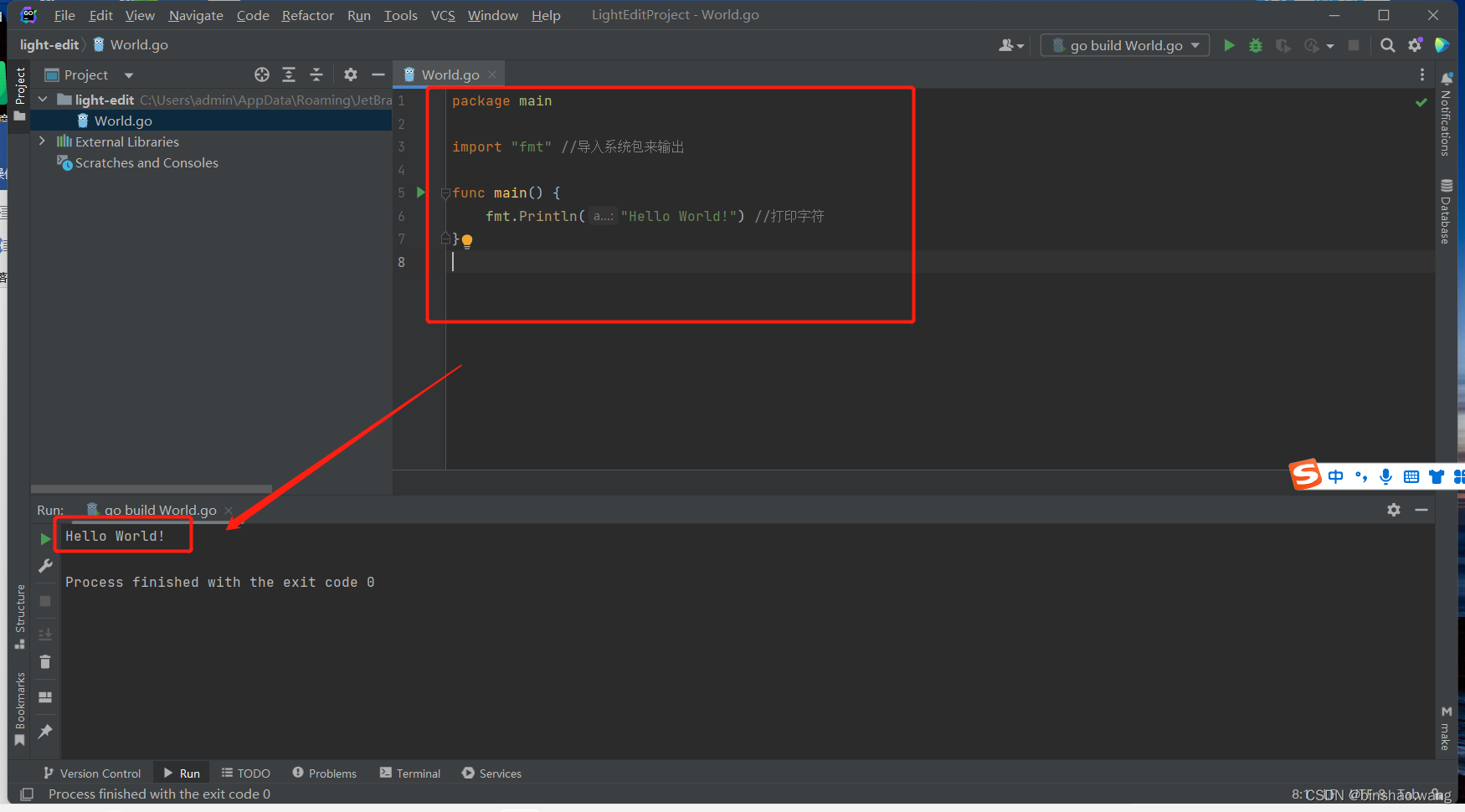The height and width of the screenshot is (812, 1465).
Task: Toggle tool window bars via bottom-left icon
Action: [27, 794]
